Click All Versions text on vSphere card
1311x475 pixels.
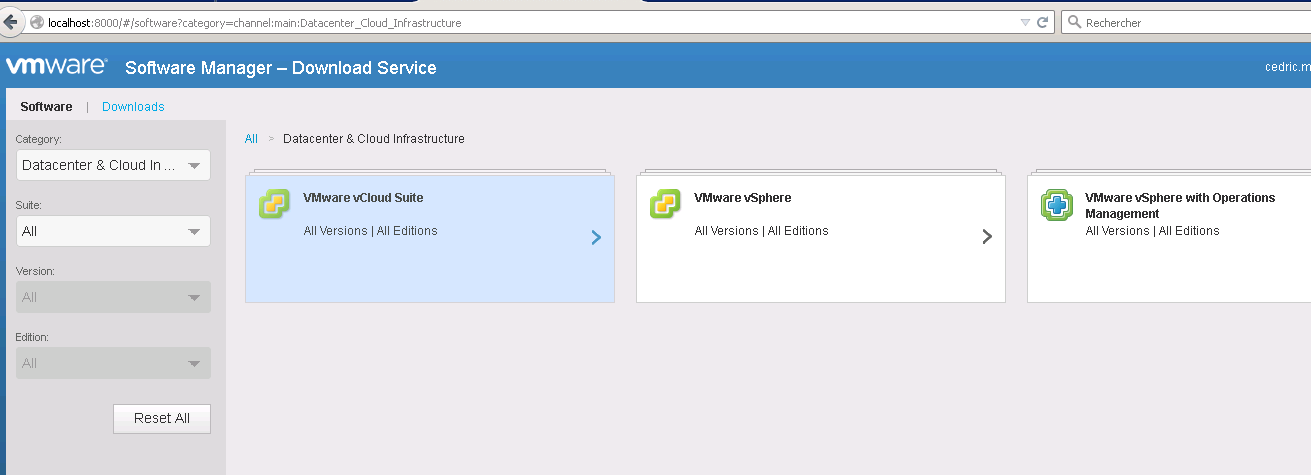coord(727,231)
